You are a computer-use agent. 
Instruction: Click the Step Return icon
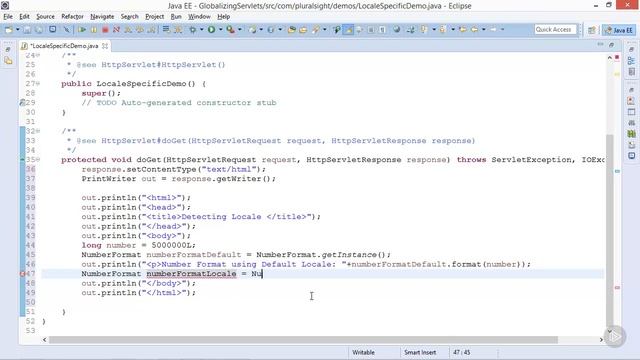click(151, 29)
